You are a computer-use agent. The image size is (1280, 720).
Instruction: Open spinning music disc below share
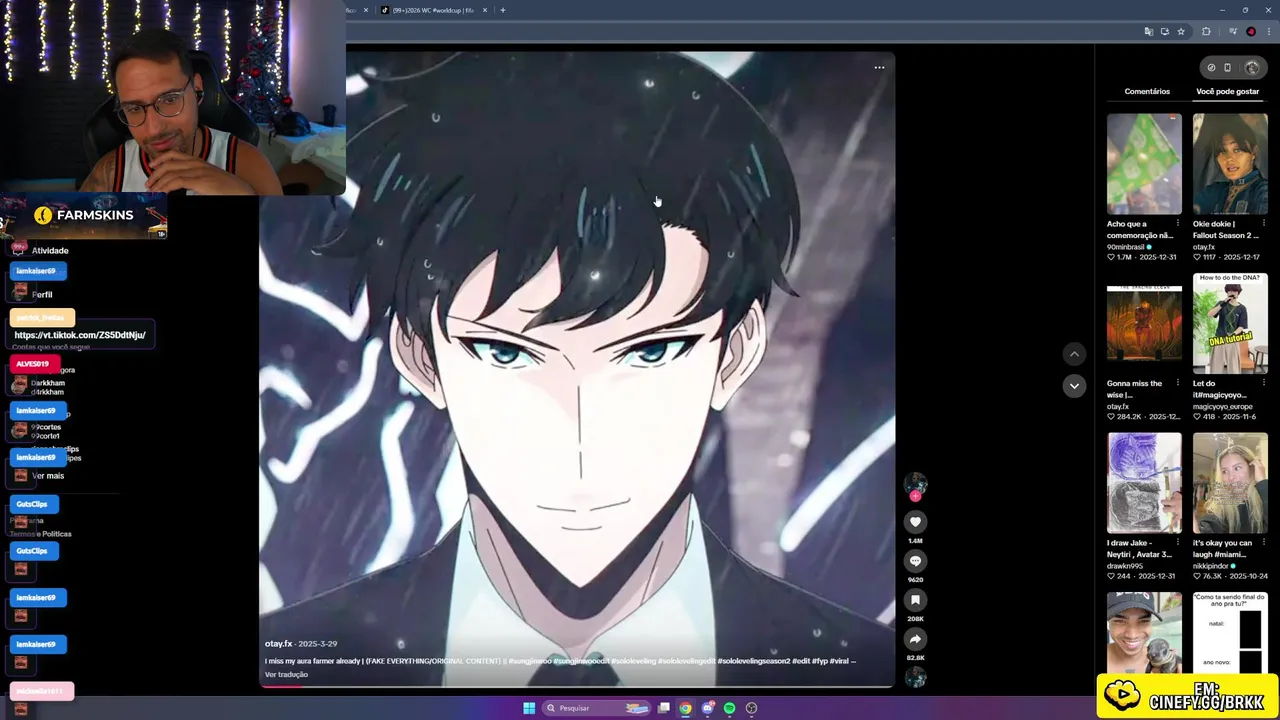click(x=915, y=677)
